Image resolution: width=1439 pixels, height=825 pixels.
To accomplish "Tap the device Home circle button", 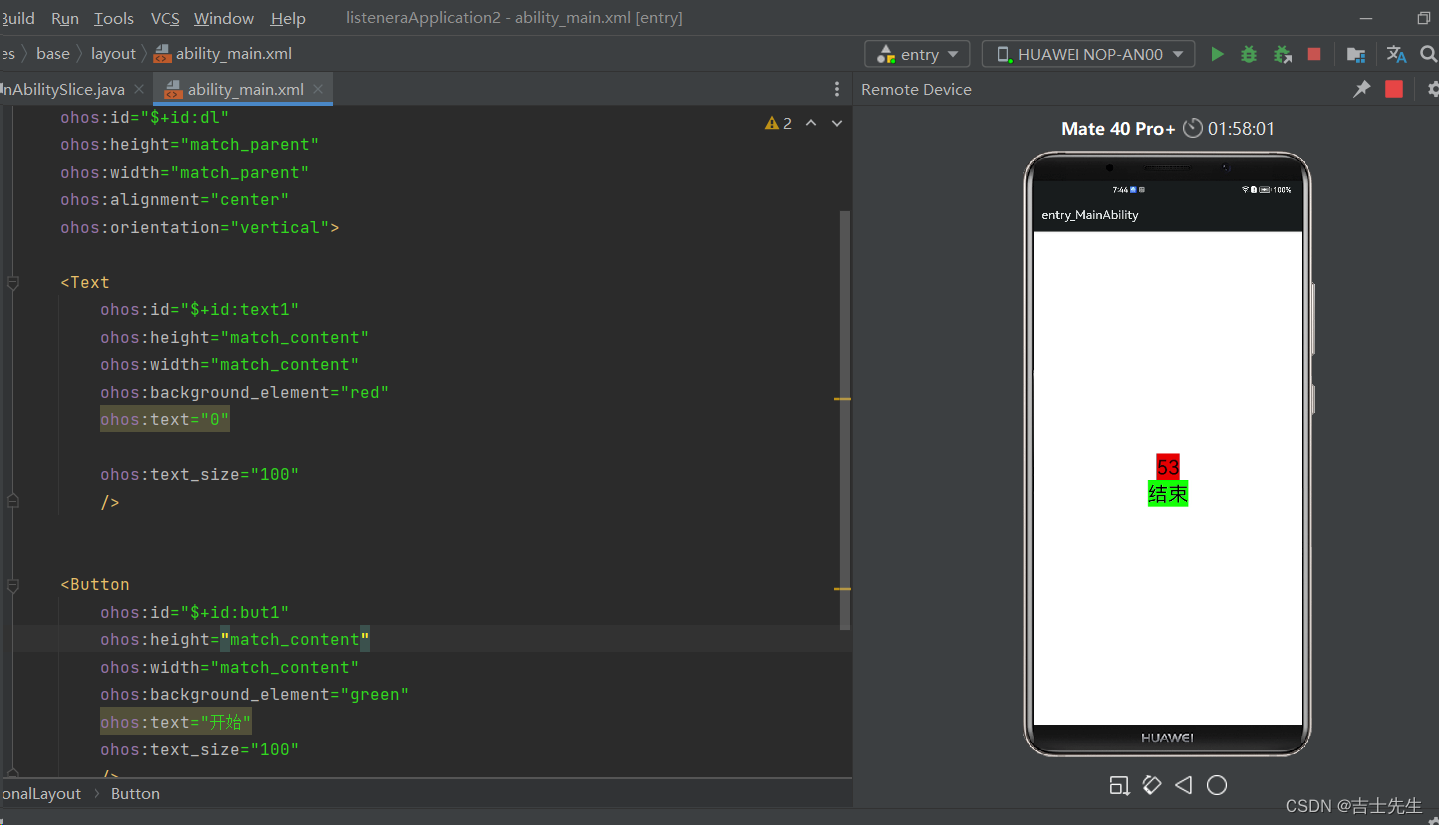I will click(1217, 785).
